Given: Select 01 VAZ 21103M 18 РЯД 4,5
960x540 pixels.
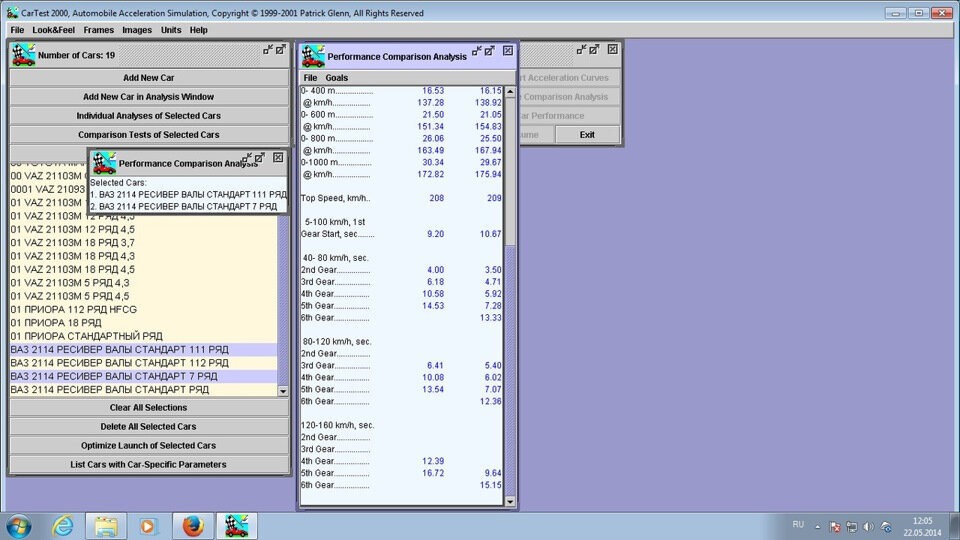Looking at the screenshot, I should coord(143,269).
